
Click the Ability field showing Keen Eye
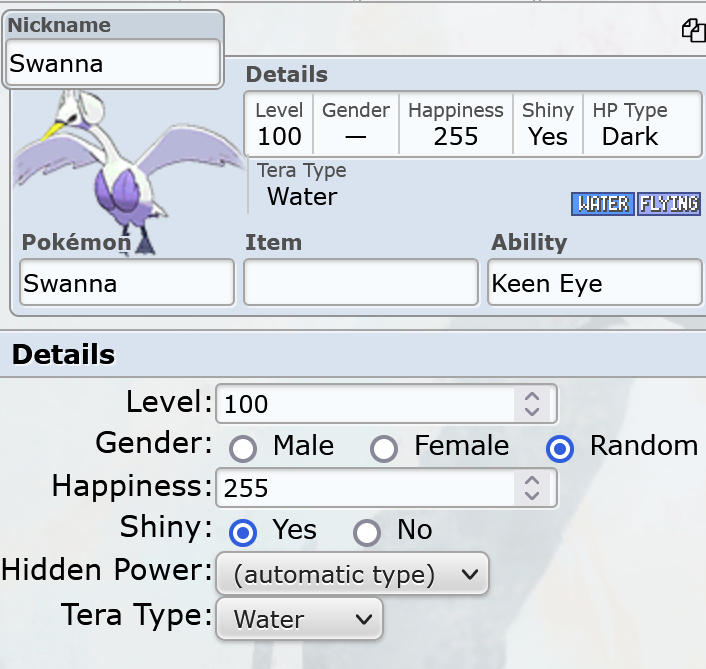[595, 283]
